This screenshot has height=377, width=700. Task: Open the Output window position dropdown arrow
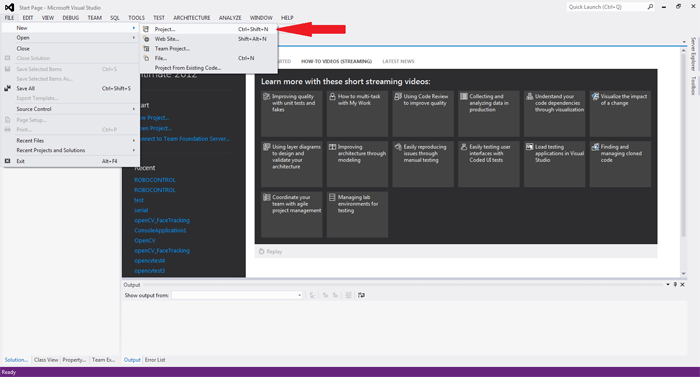[668, 285]
